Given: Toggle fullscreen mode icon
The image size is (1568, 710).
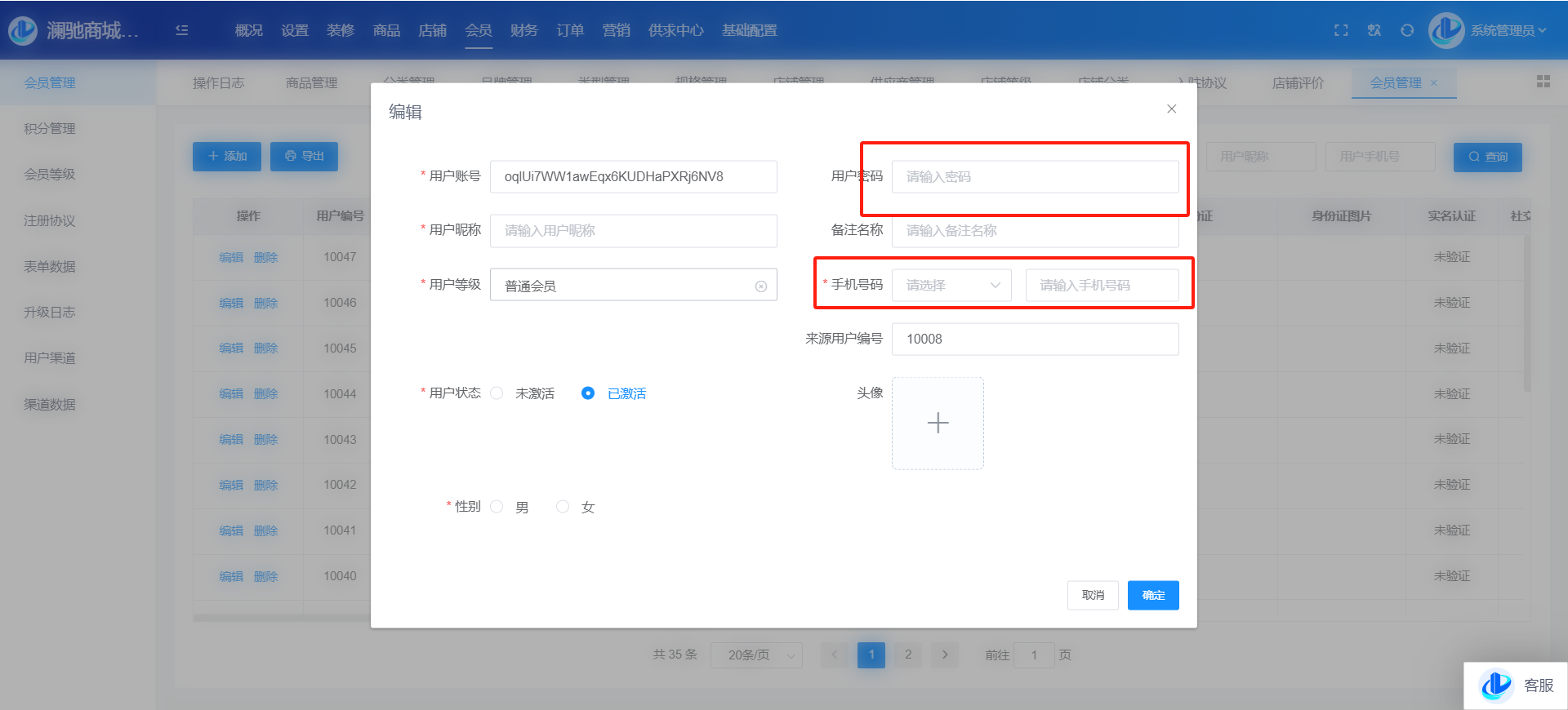Looking at the screenshot, I should coord(1341,30).
